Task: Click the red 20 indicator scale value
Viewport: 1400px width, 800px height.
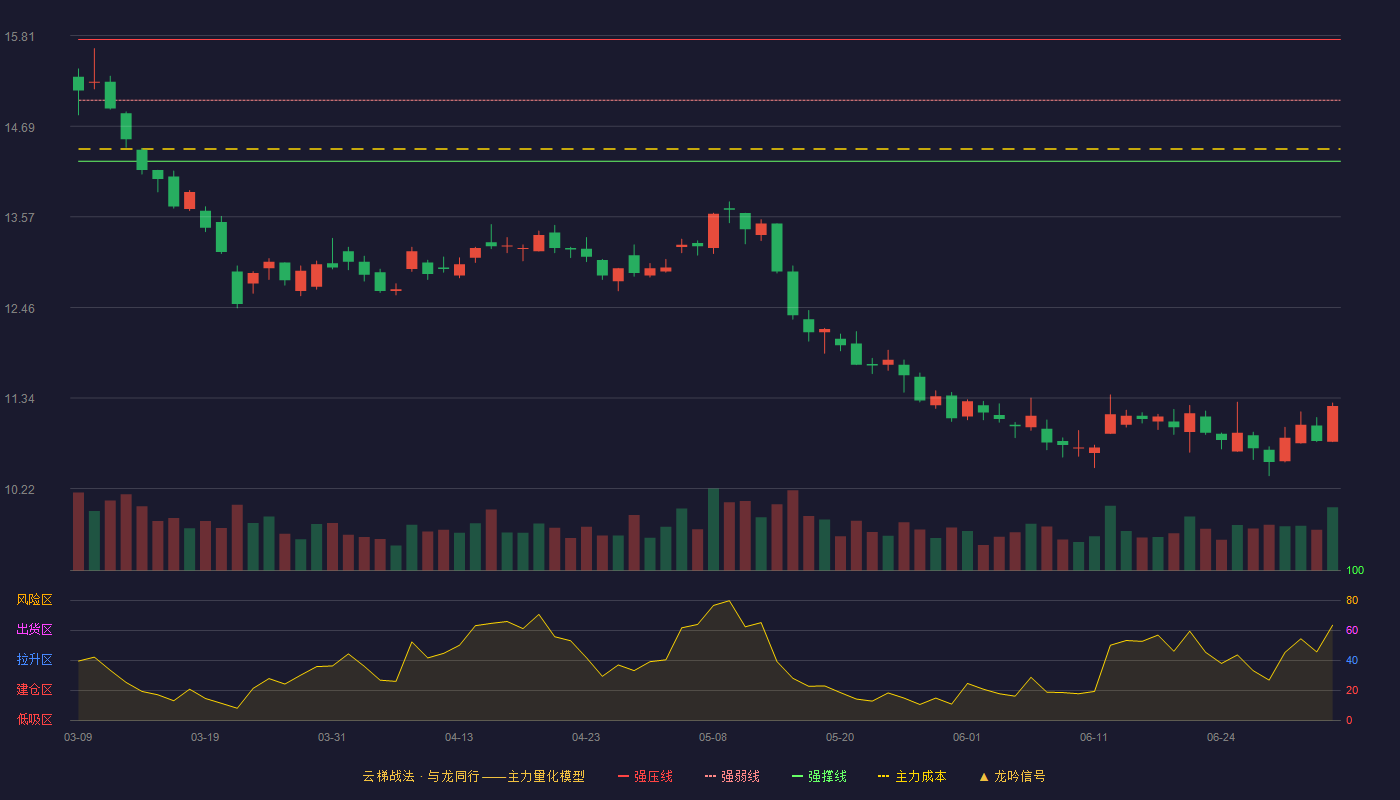Action: pos(1352,690)
